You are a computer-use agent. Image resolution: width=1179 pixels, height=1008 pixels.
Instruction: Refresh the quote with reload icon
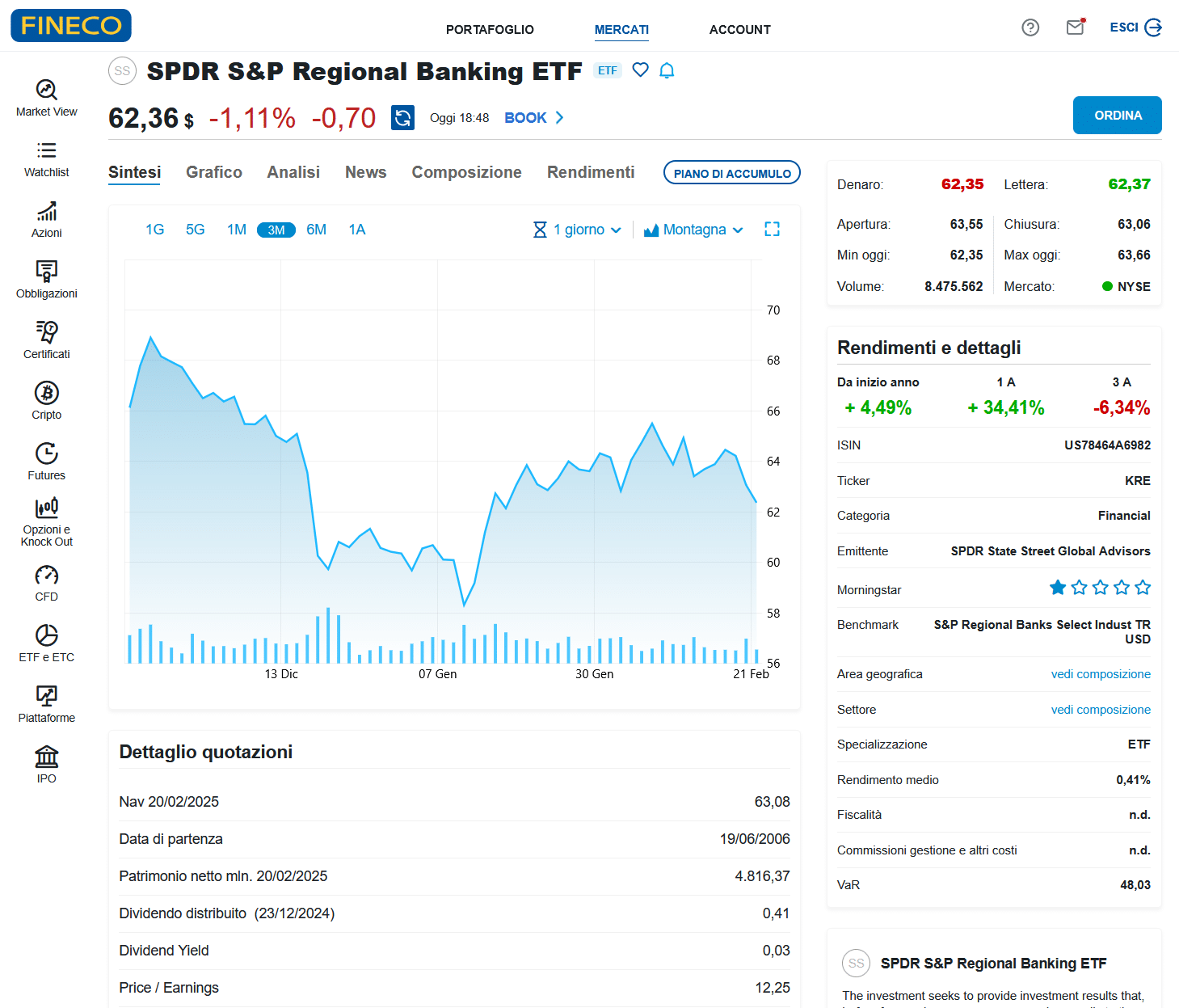(402, 118)
